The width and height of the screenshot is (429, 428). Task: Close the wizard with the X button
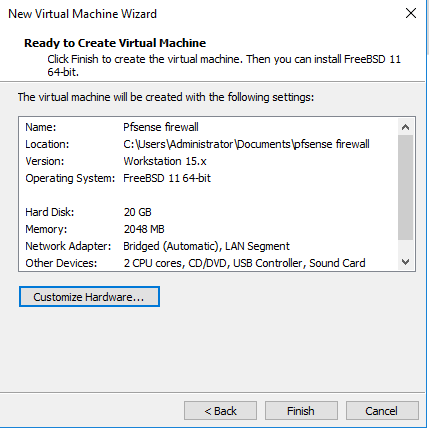tap(411, 13)
